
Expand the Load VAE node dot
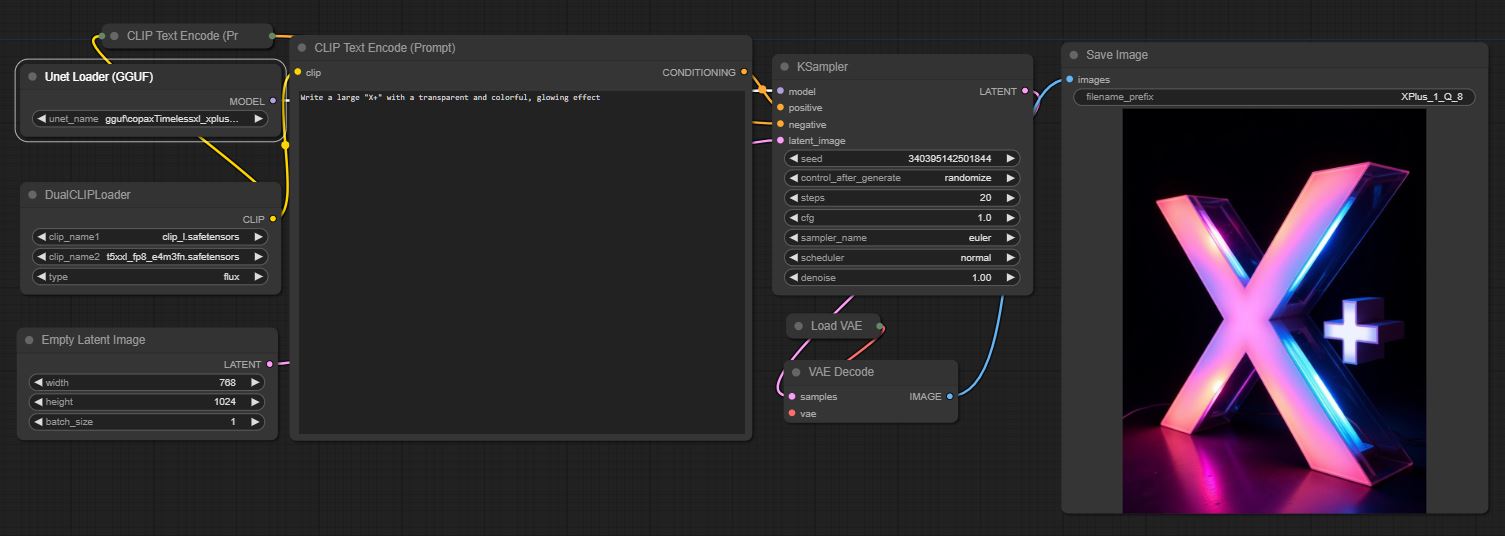(799, 326)
